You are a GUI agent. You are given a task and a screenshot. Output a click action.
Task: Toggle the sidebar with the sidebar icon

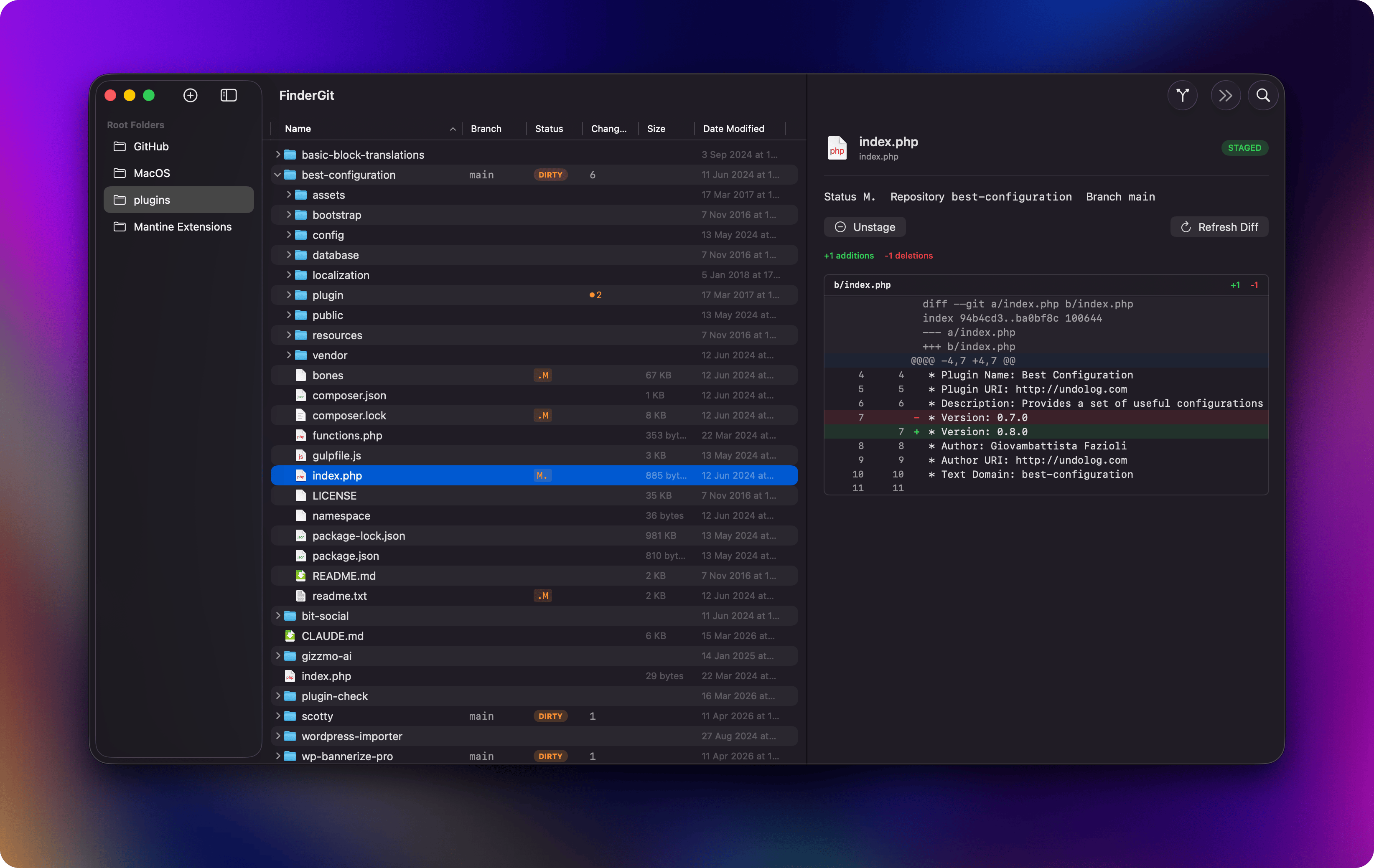pos(228,95)
